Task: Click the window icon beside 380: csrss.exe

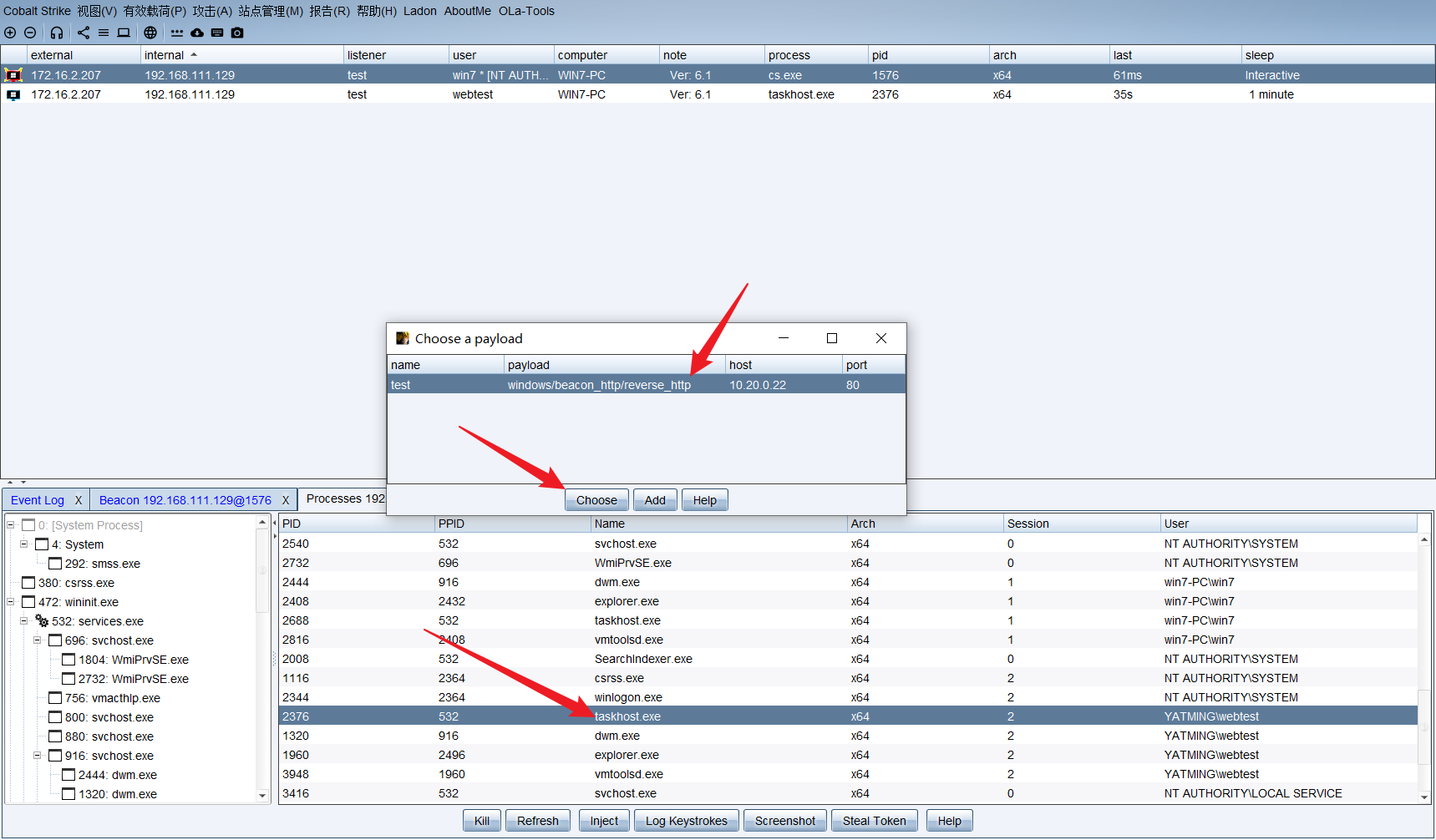Action: pos(28,582)
